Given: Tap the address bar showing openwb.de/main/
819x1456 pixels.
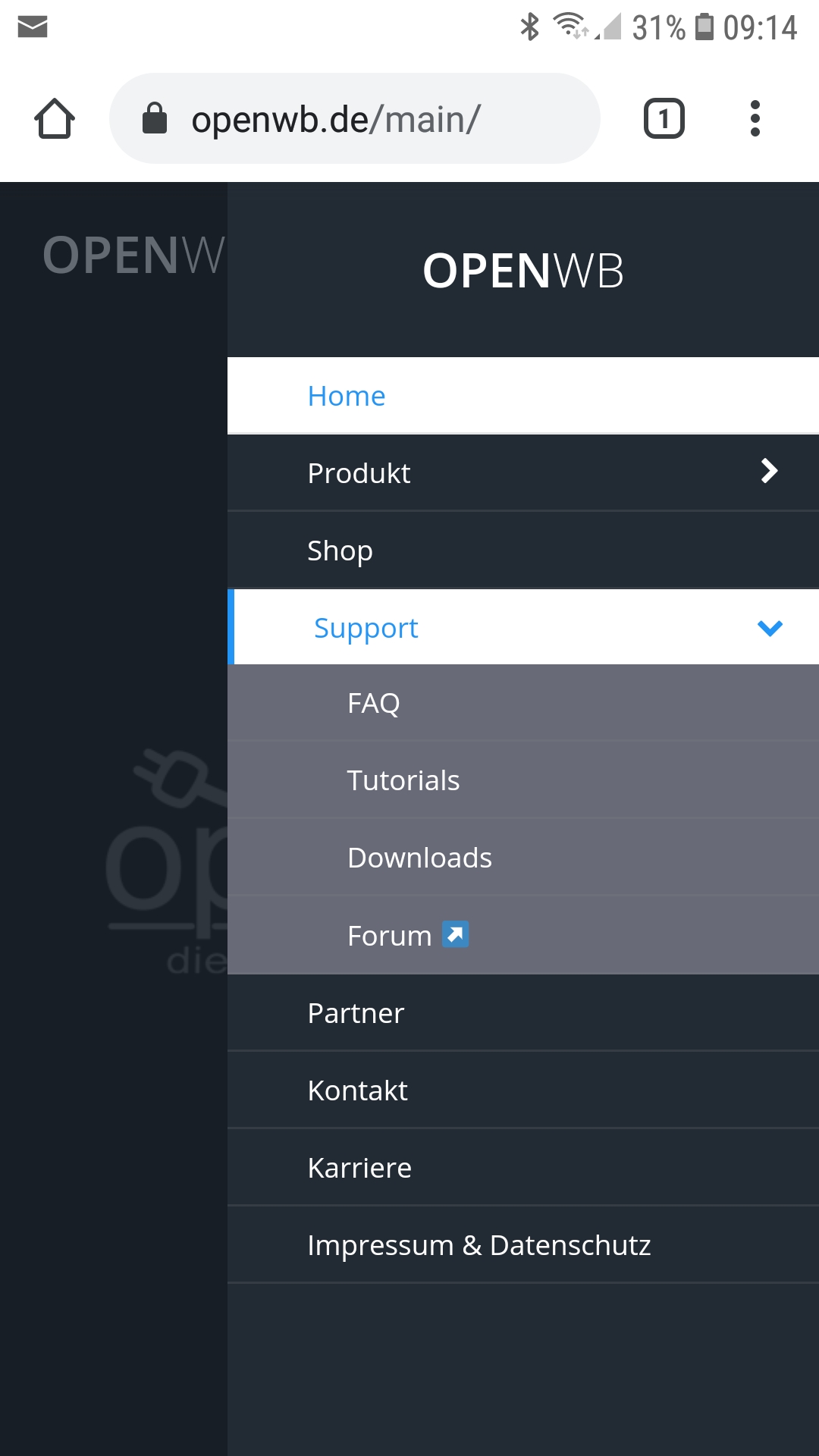Looking at the screenshot, I should coord(356,119).
